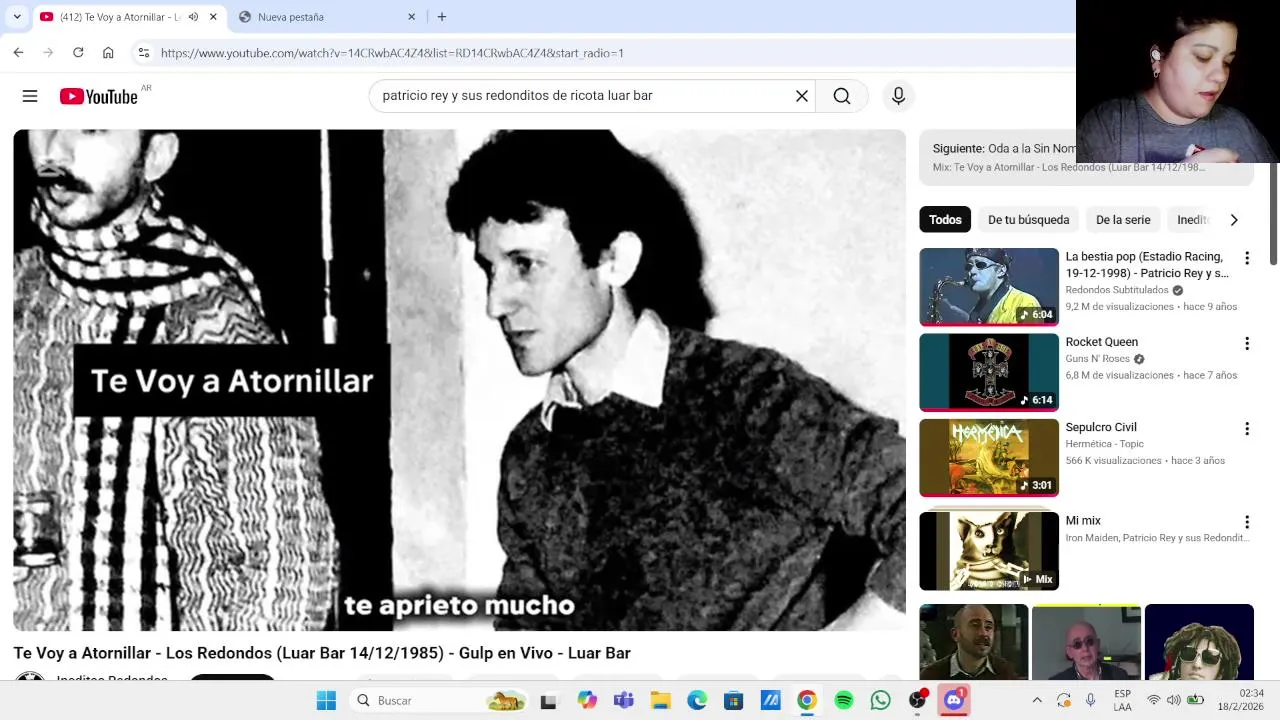Select the Todos filter chip

945,220
